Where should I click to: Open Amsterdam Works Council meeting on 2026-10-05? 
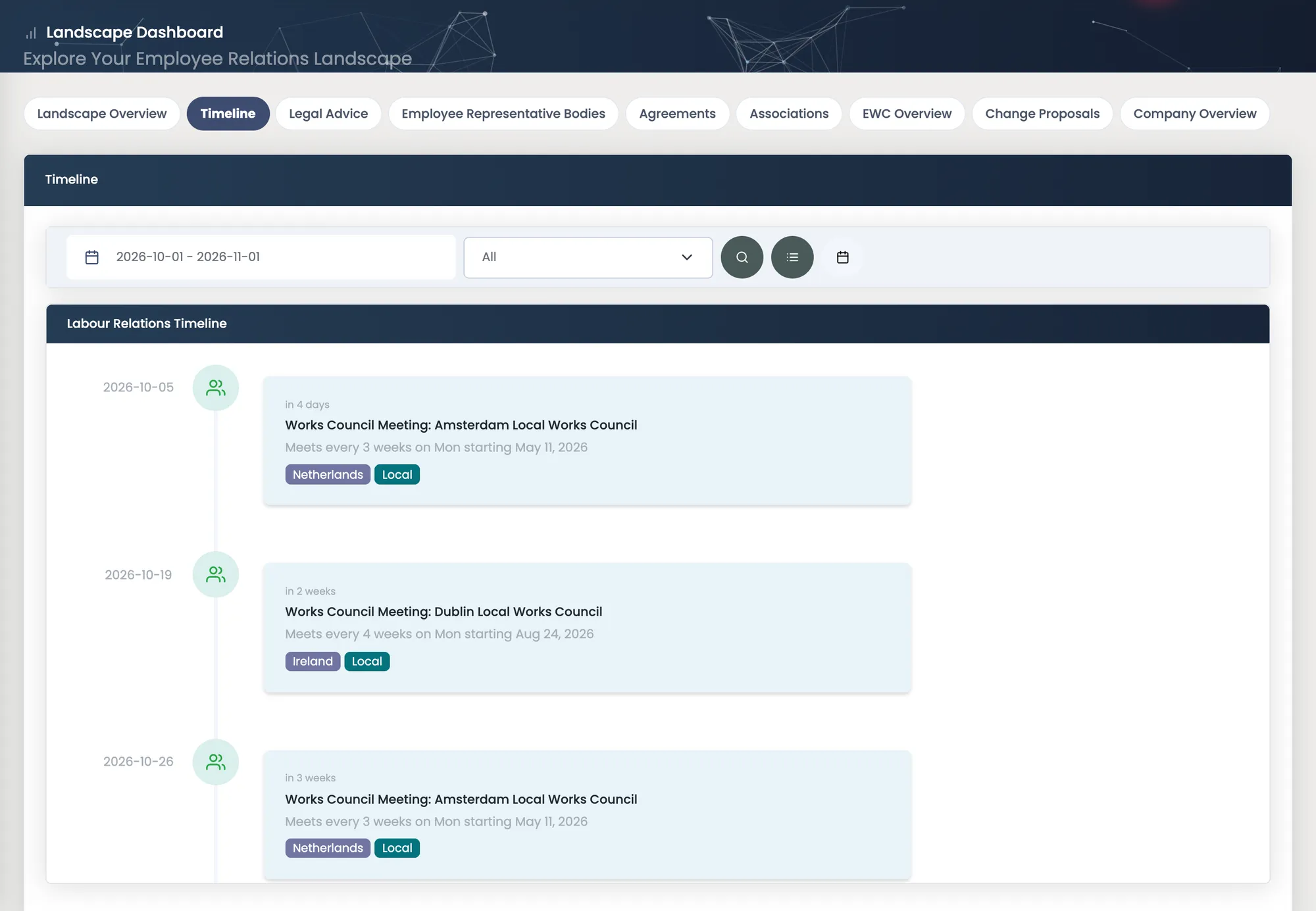click(587, 441)
